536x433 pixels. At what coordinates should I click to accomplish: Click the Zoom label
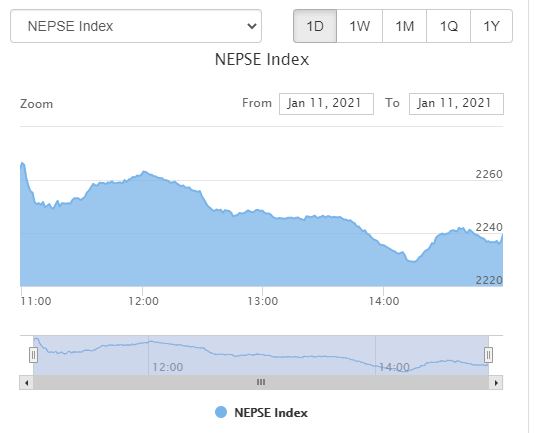point(37,104)
